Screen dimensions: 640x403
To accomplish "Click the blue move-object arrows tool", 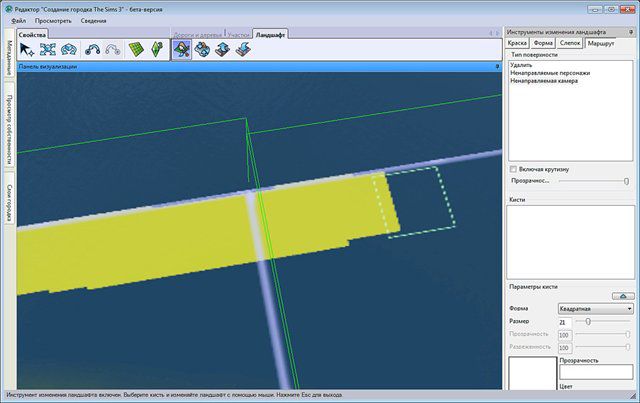I will tap(48, 50).
